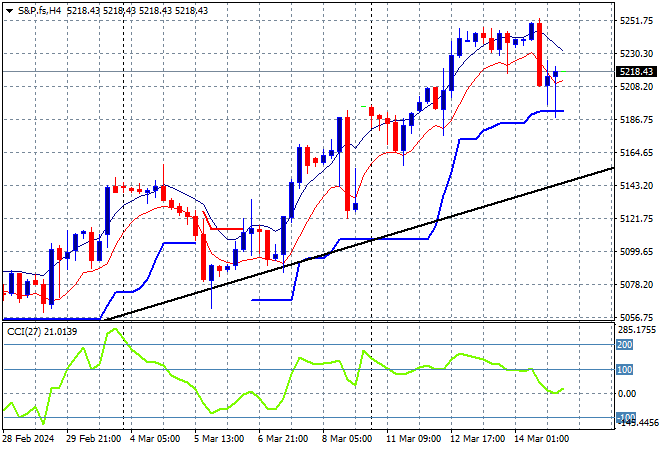Click the 5251.75 price axis label

point(636,20)
